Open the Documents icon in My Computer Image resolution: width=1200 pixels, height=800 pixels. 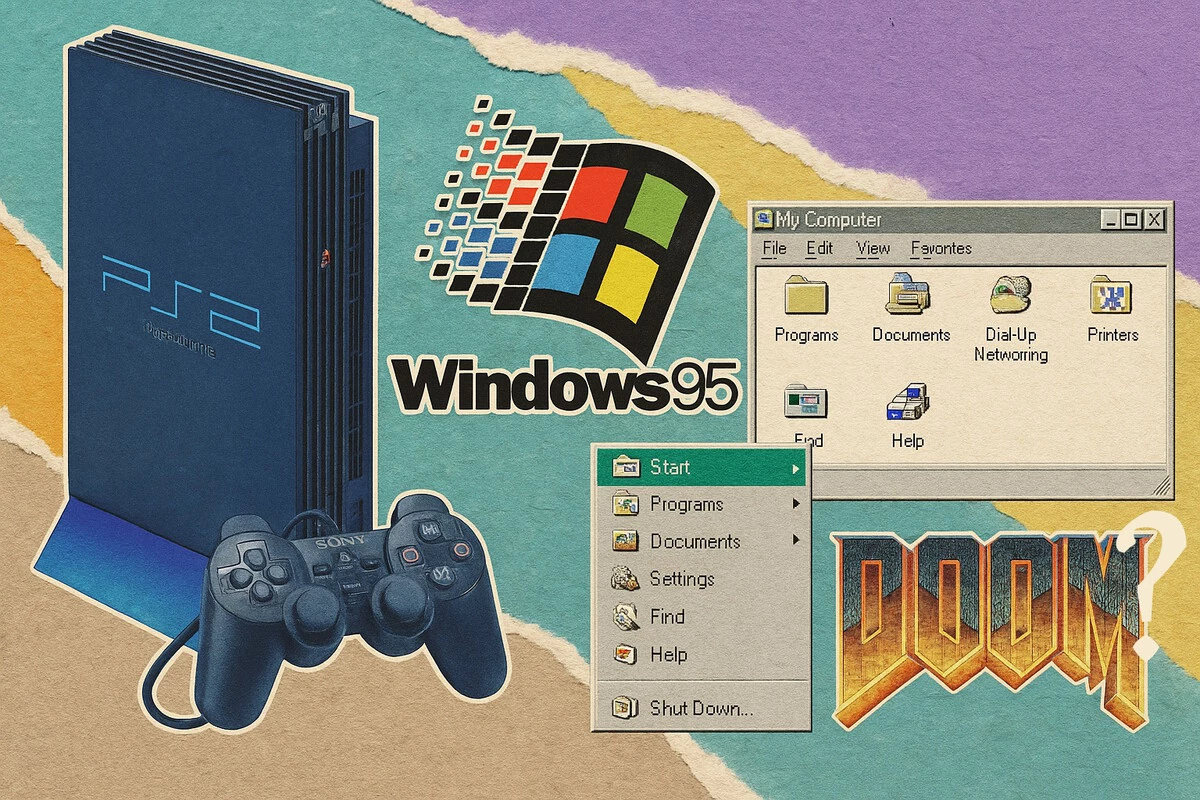tap(910, 296)
